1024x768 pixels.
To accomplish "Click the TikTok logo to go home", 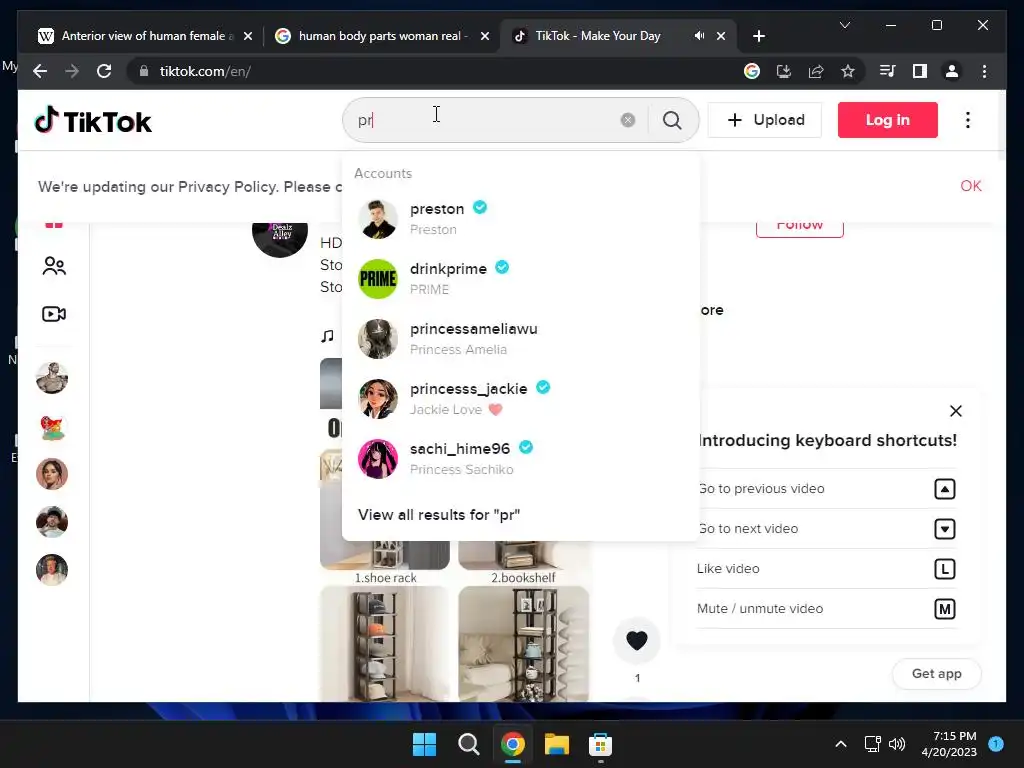I will (93, 121).
